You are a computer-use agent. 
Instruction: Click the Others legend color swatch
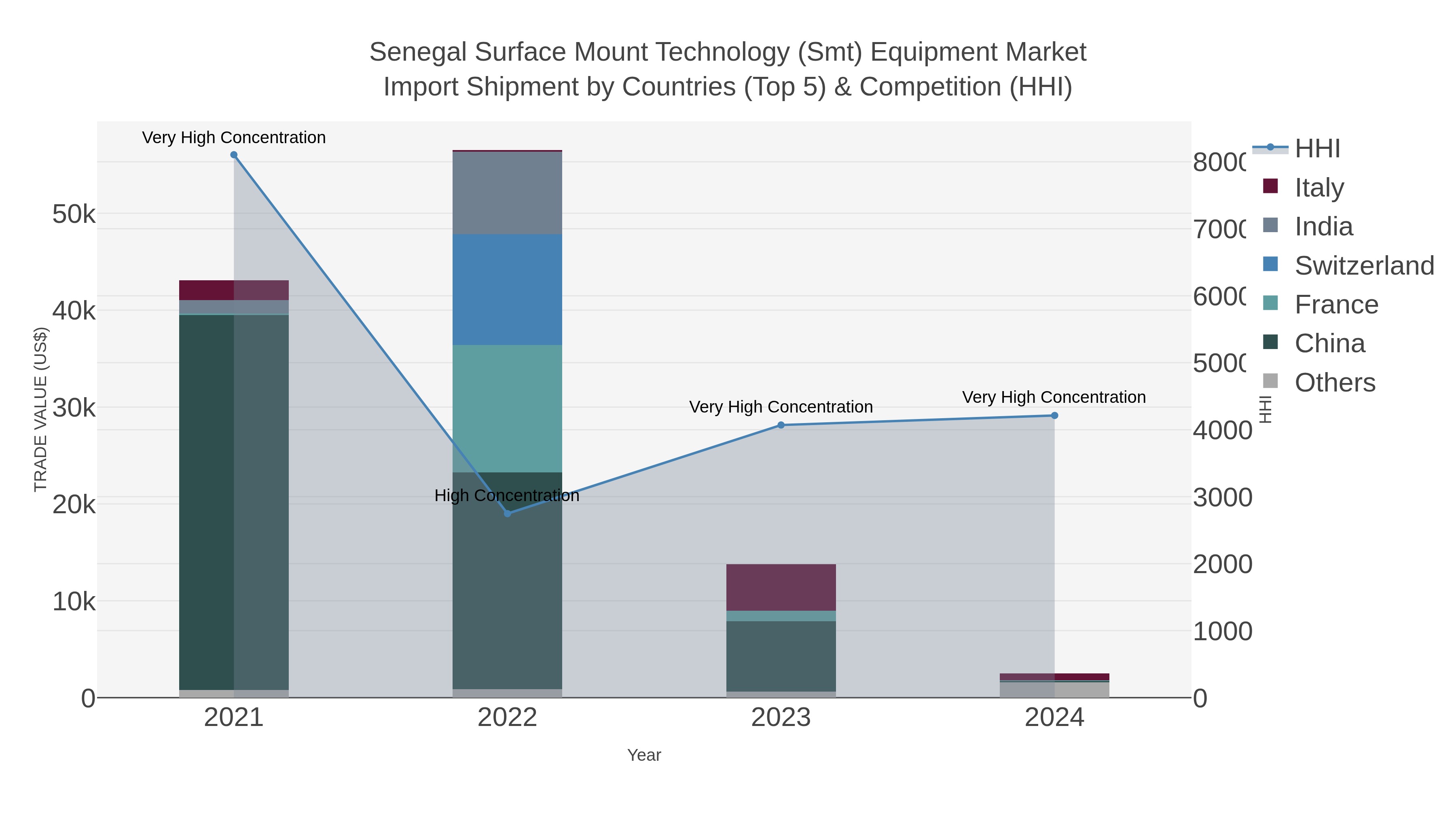point(1270,381)
